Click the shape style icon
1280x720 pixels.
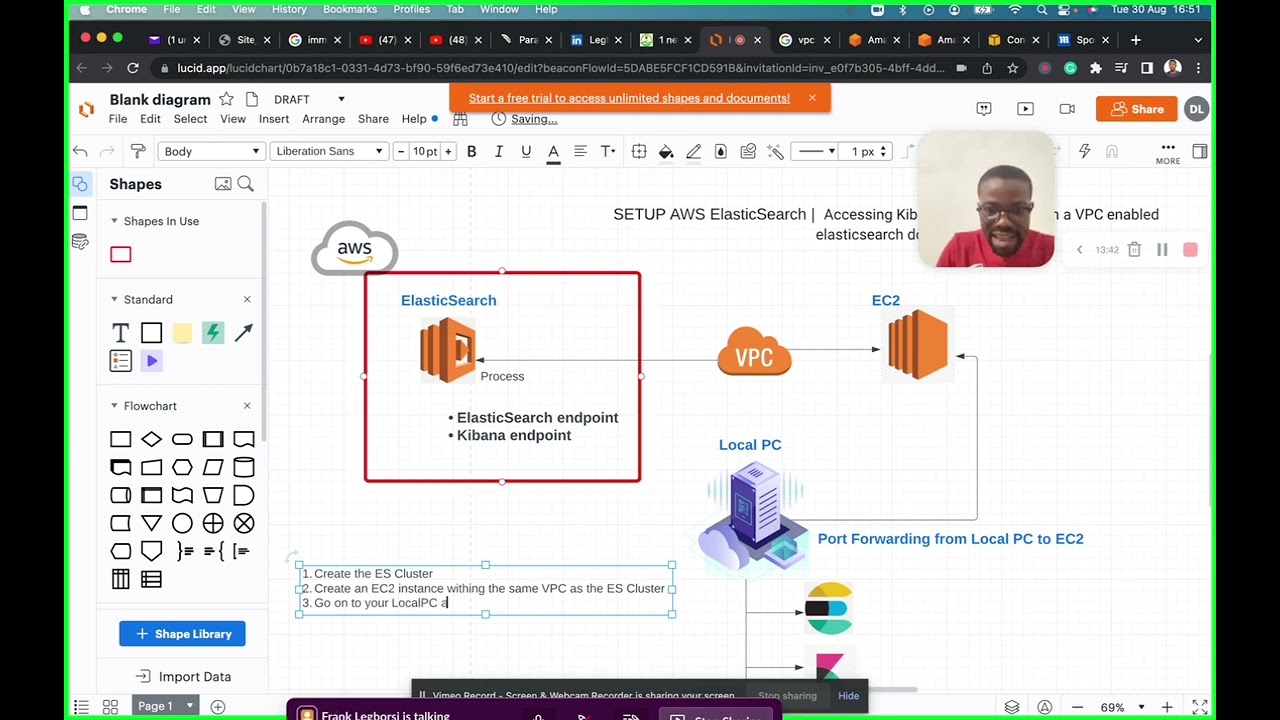720,151
